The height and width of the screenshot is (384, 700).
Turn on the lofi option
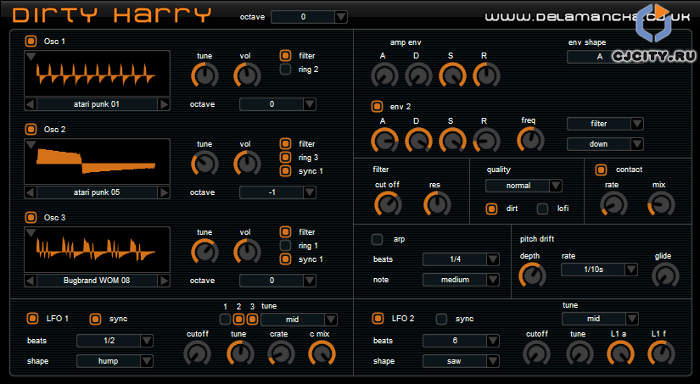tap(542, 209)
